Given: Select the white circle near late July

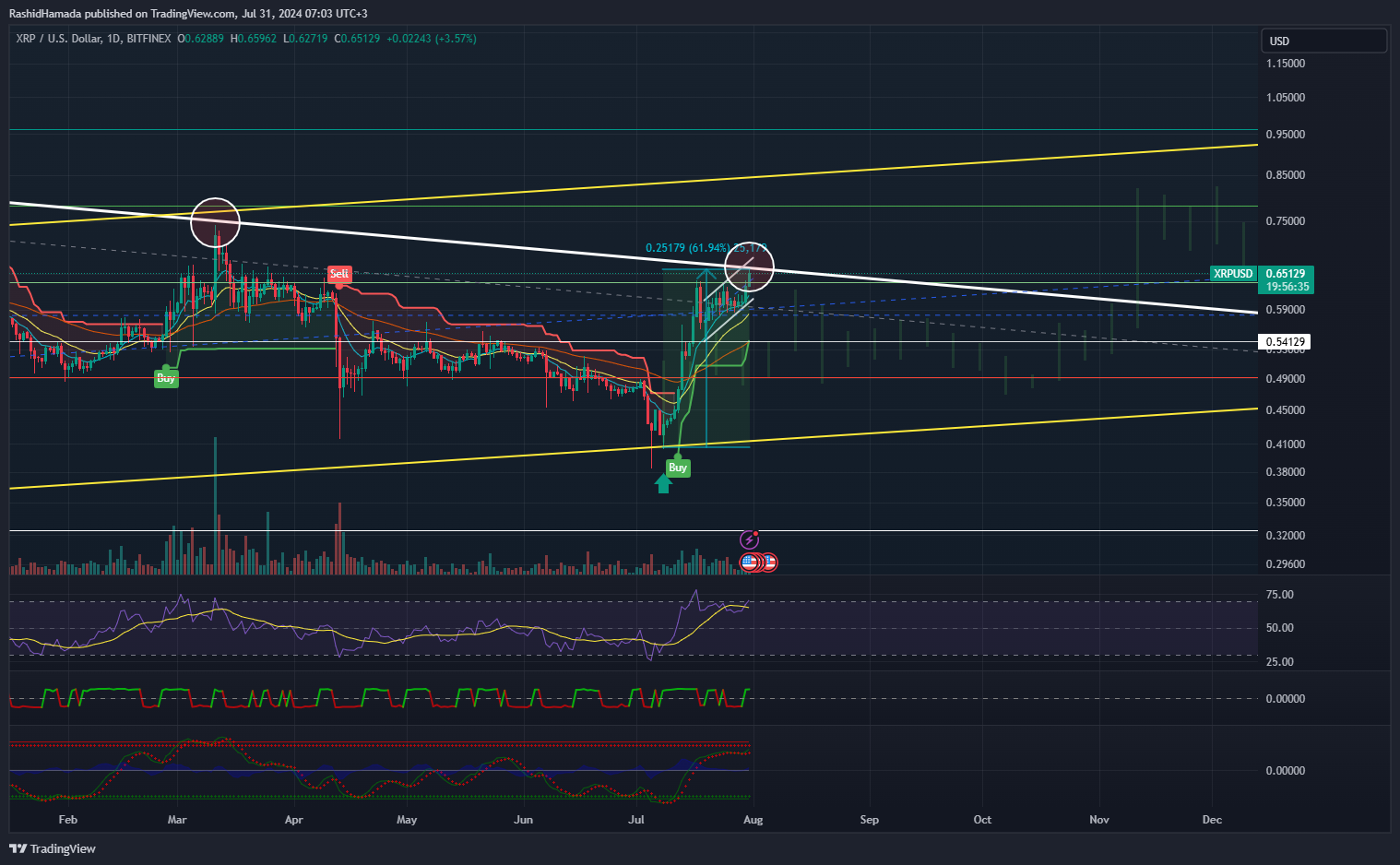Looking at the screenshot, I should point(749,267).
